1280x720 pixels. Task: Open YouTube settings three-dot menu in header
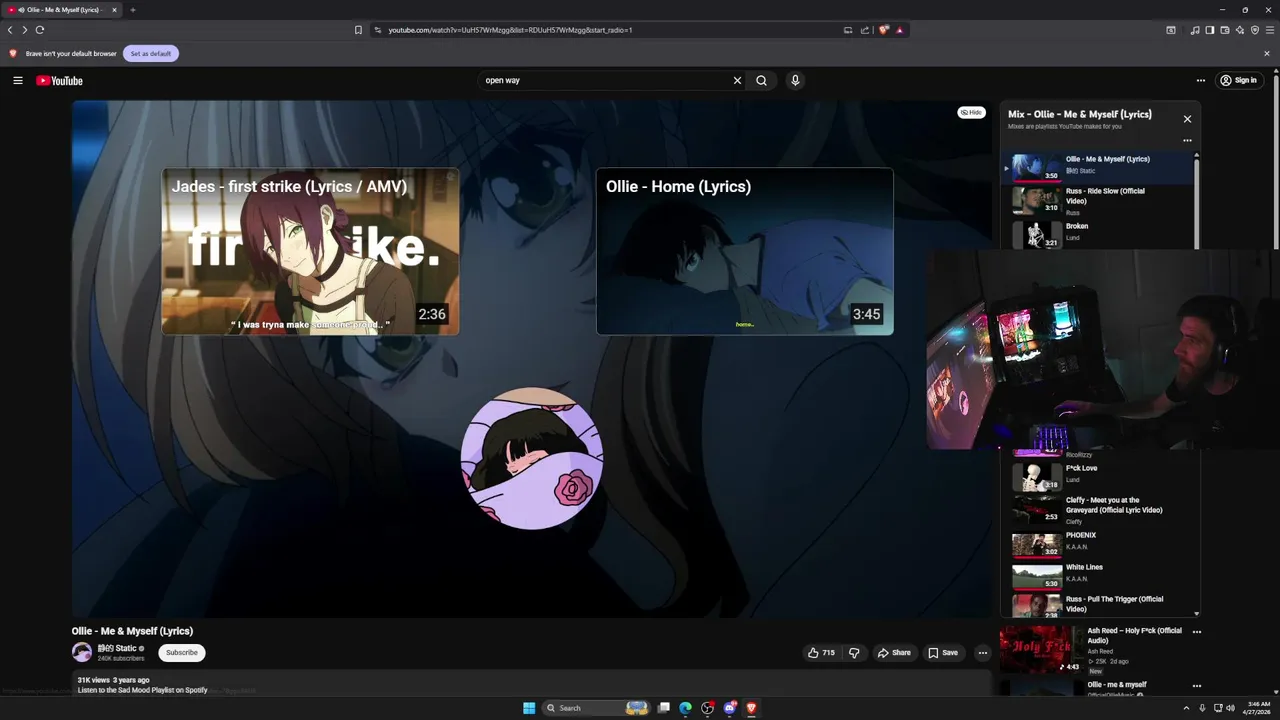click(x=1201, y=80)
